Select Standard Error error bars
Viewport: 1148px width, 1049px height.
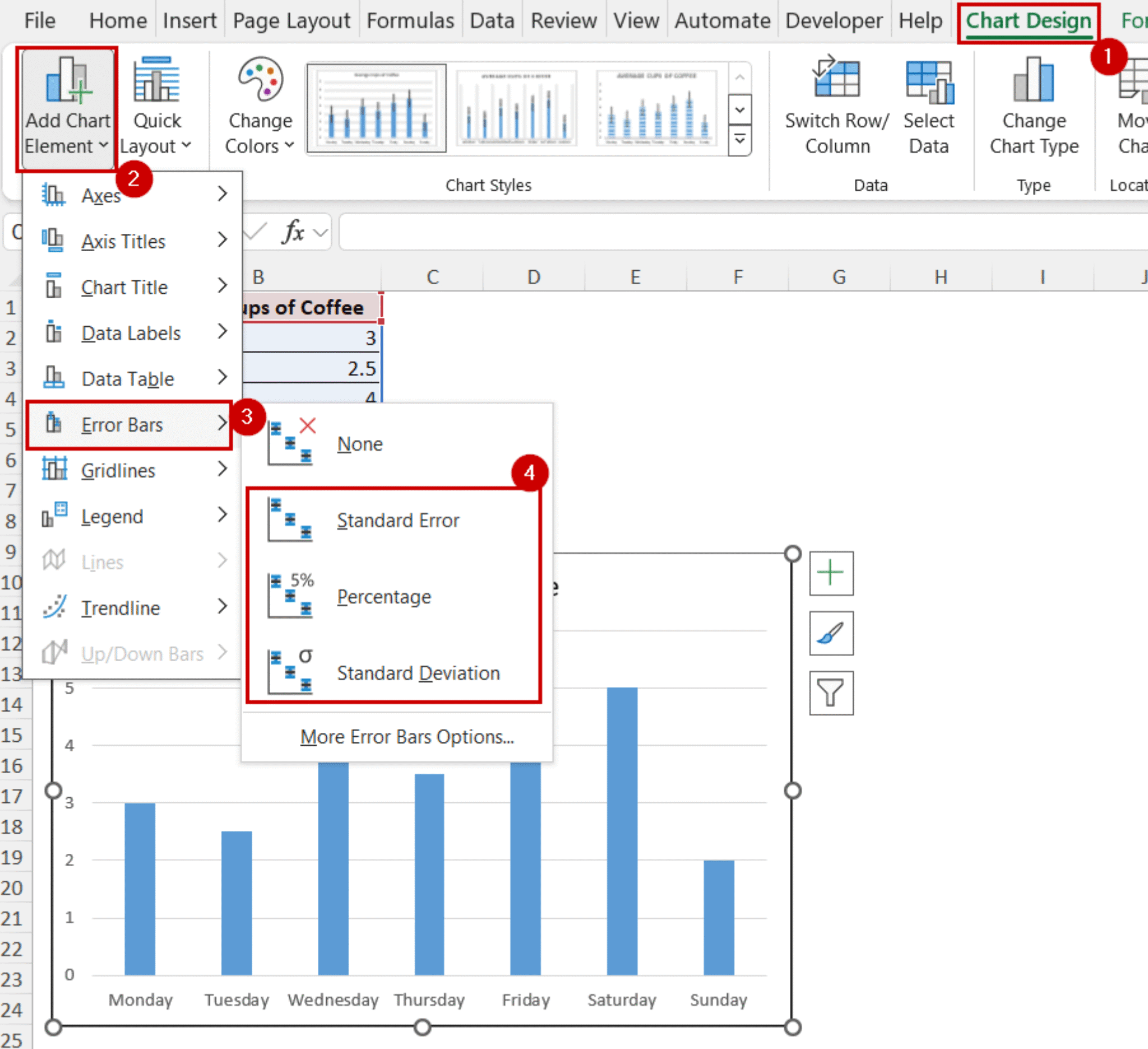pyautogui.click(x=398, y=520)
